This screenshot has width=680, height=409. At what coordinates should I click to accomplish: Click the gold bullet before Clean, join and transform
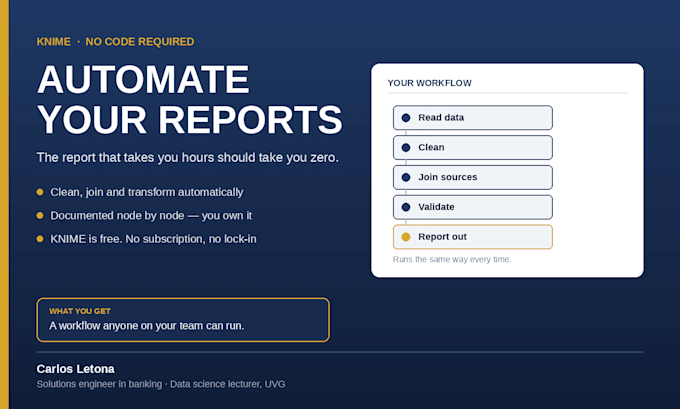pyautogui.click(x=40, y=192)
